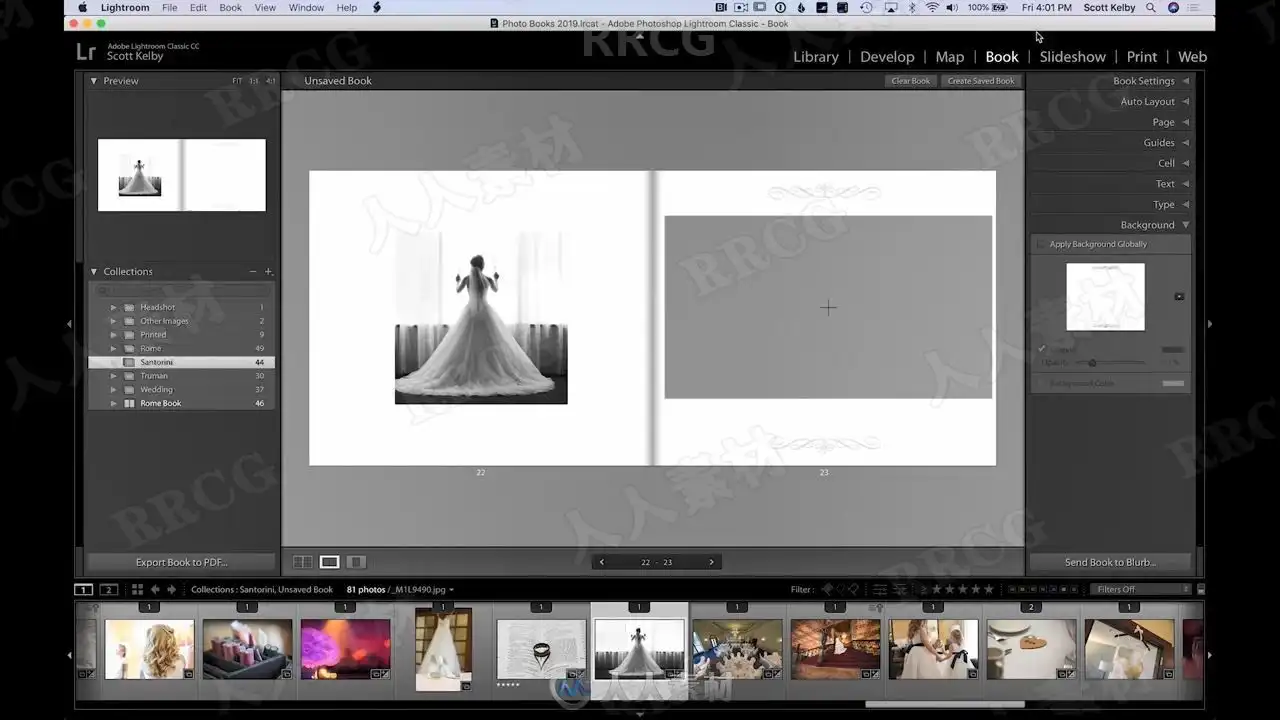
Task: Select the wedding dress hanging thumbnail in filmstrip
Action: [x=443, y=649]
